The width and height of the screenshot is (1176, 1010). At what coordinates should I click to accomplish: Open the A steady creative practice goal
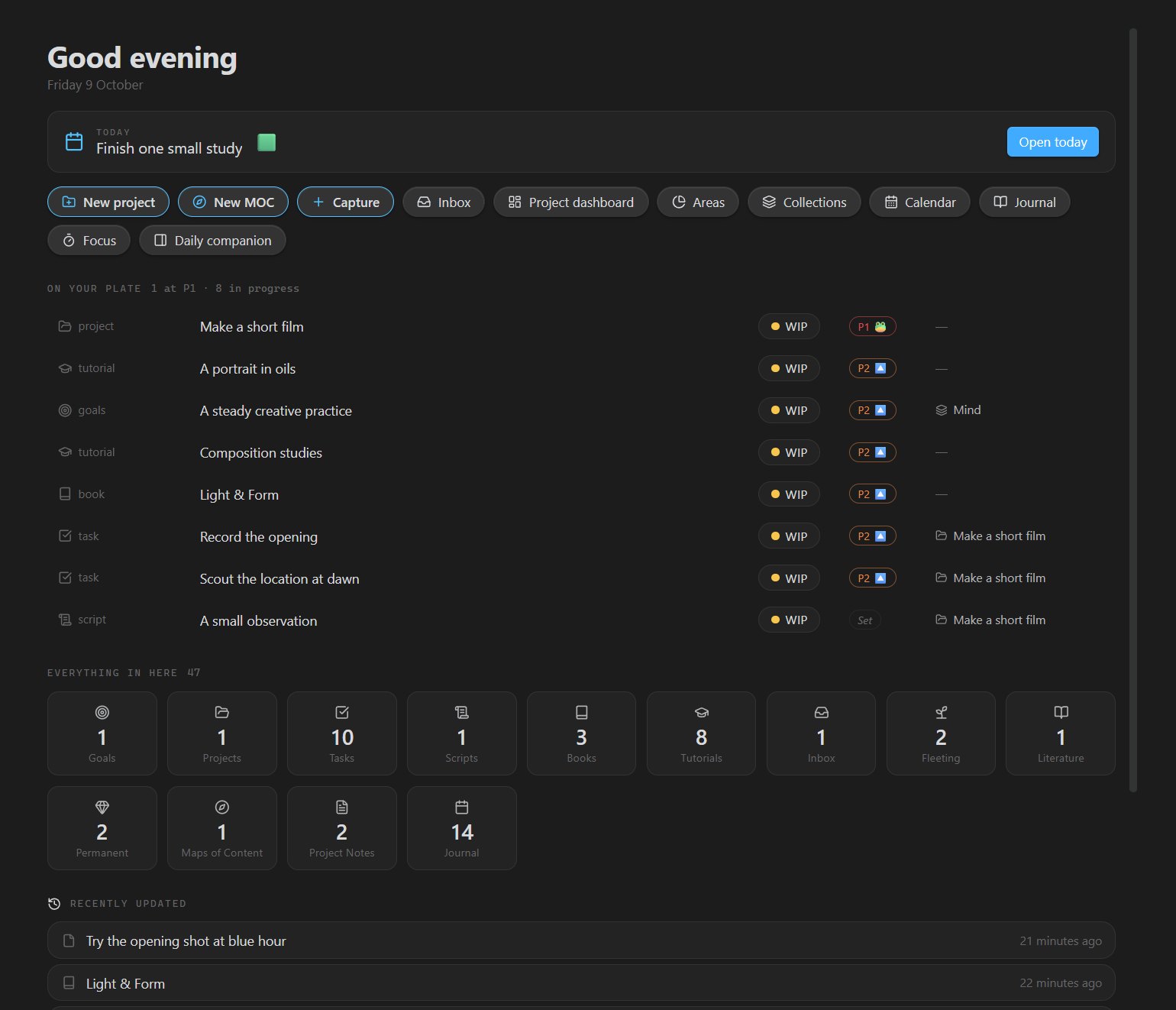(x=276, y=411)
